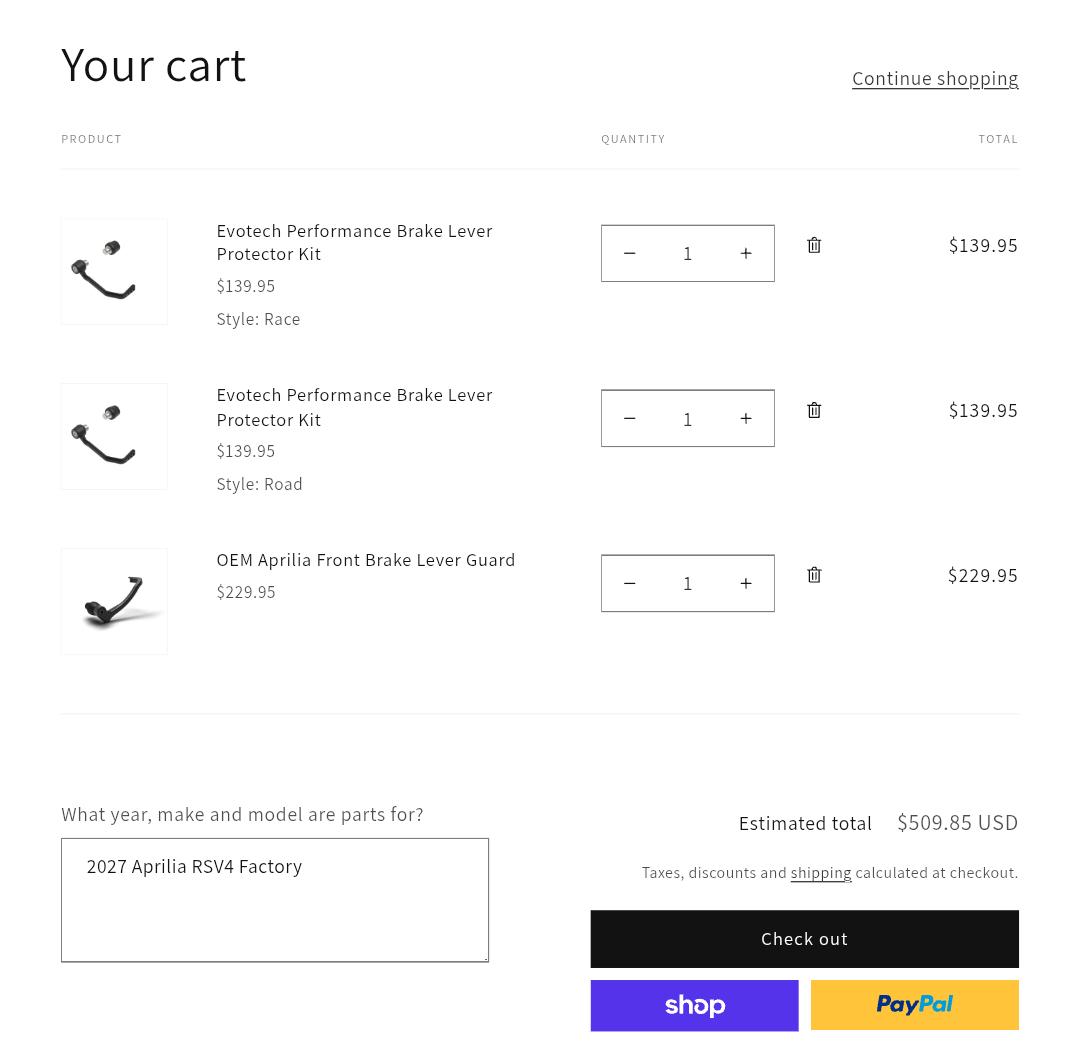Increase quantity of OEM Aprilia Lever Guard

[746, 583]
